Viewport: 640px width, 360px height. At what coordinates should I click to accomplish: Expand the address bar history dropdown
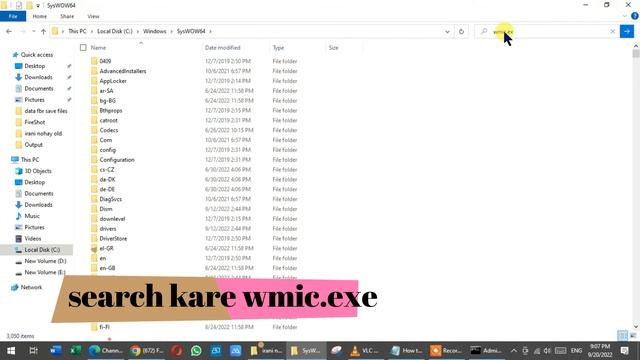point(447,31)
